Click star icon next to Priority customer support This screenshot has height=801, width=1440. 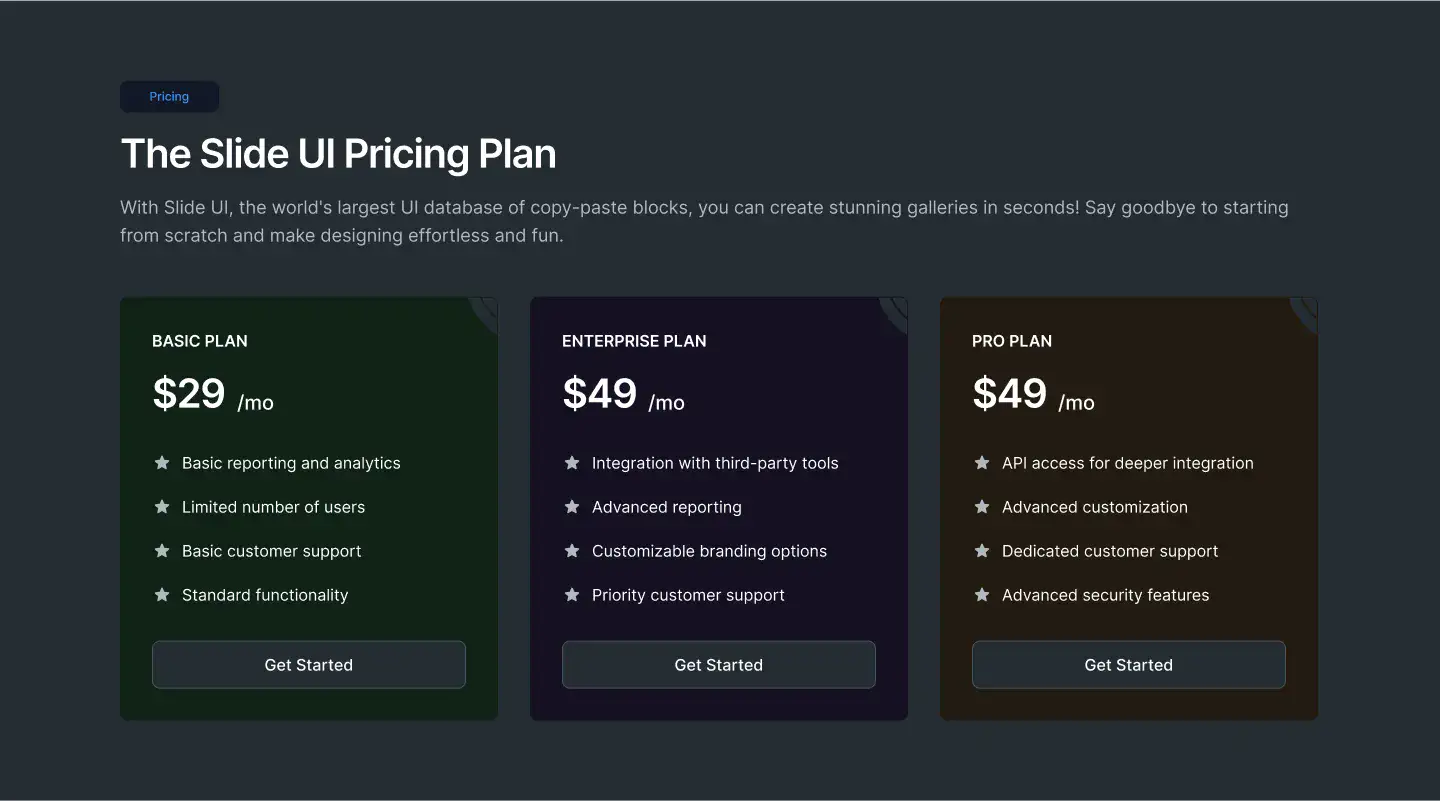572,595
